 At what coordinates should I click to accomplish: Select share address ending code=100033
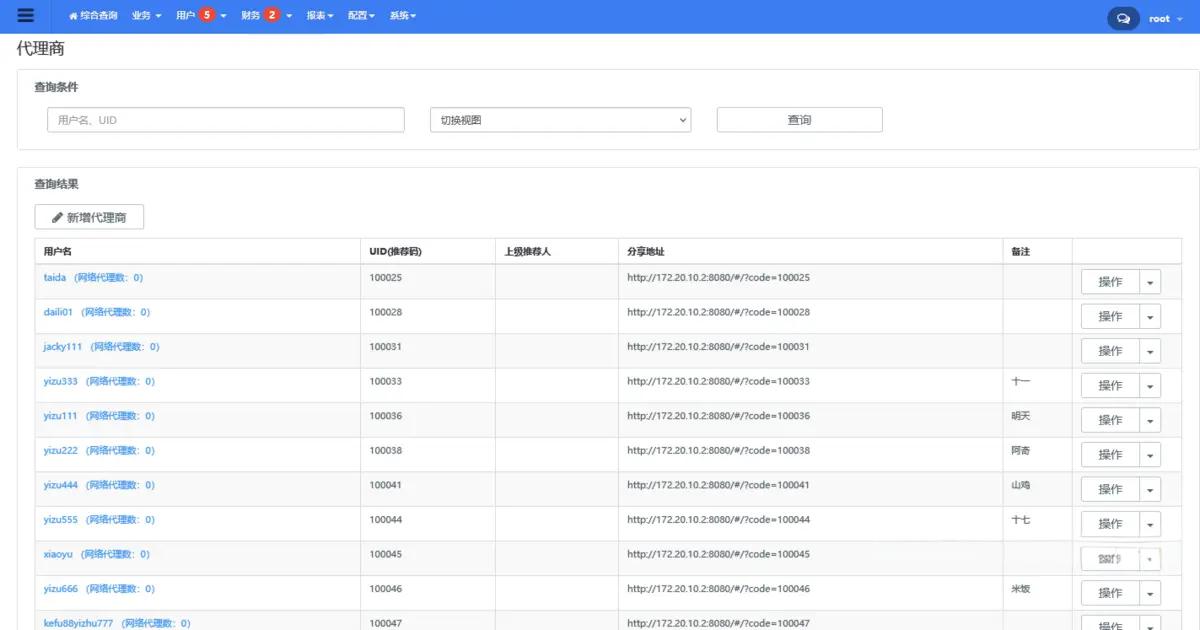[x=719, y=381]
